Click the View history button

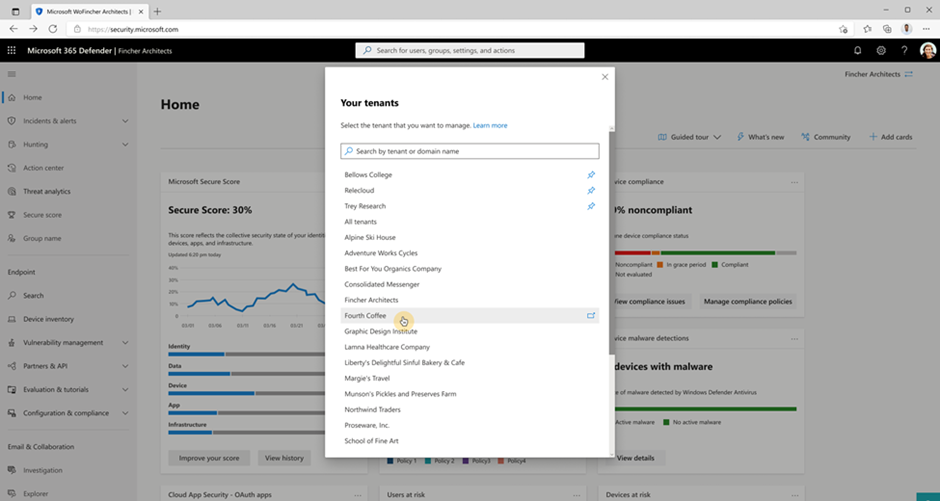tap(284, 458)
